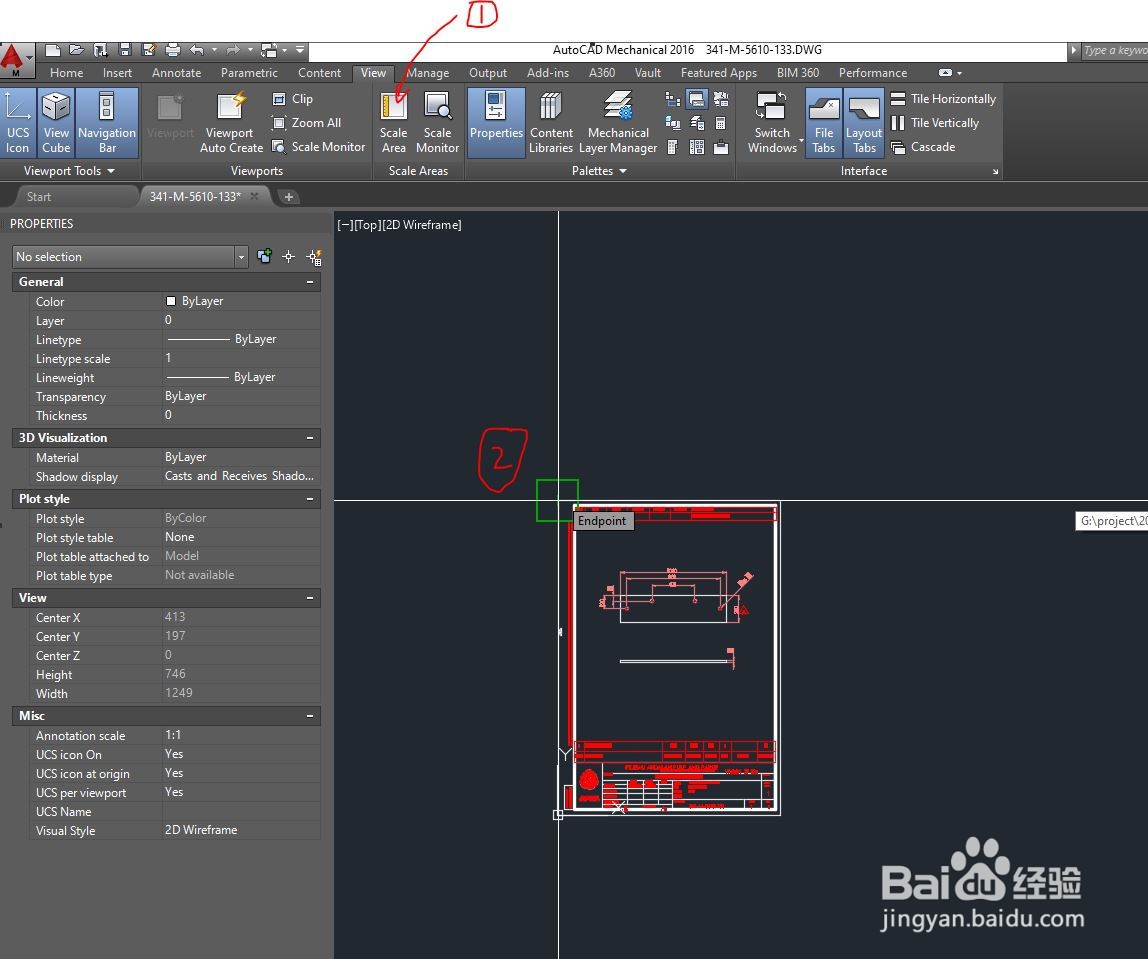
Task: Click the Plot printer icon
Action: [x=173, y=50]
